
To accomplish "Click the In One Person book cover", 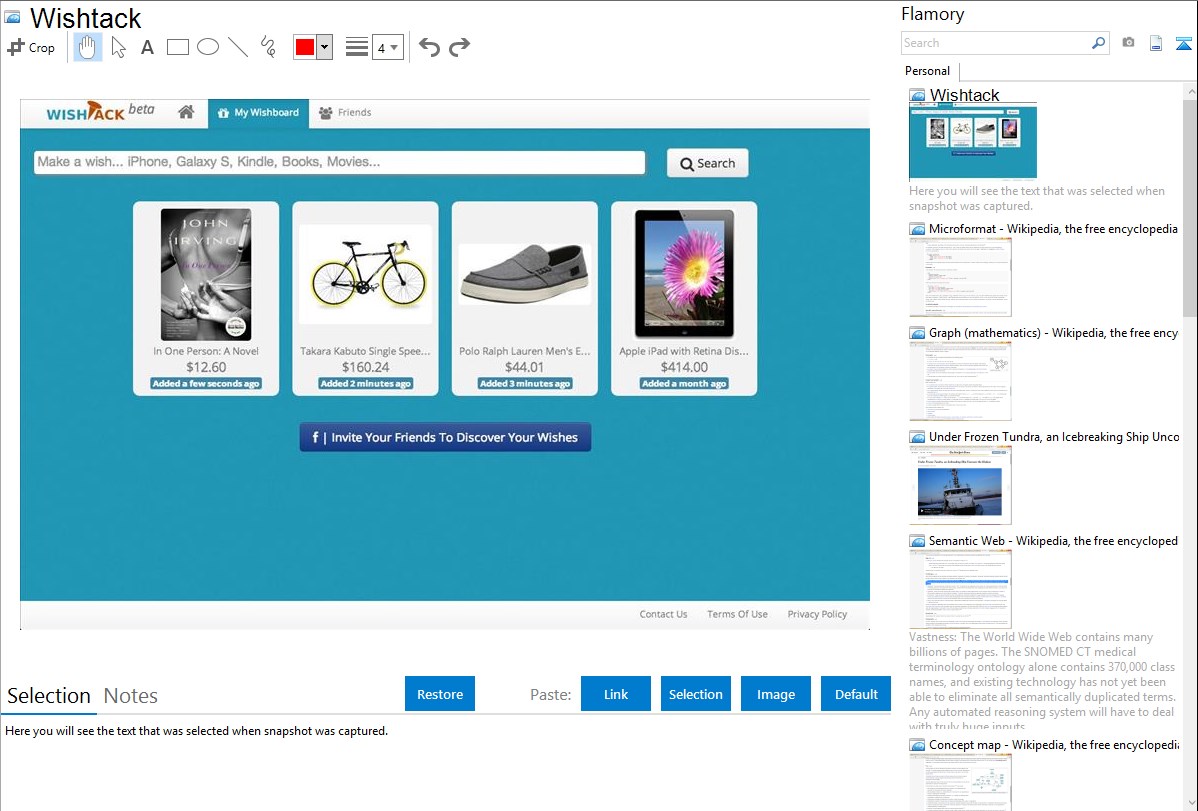I will (206, 274).
